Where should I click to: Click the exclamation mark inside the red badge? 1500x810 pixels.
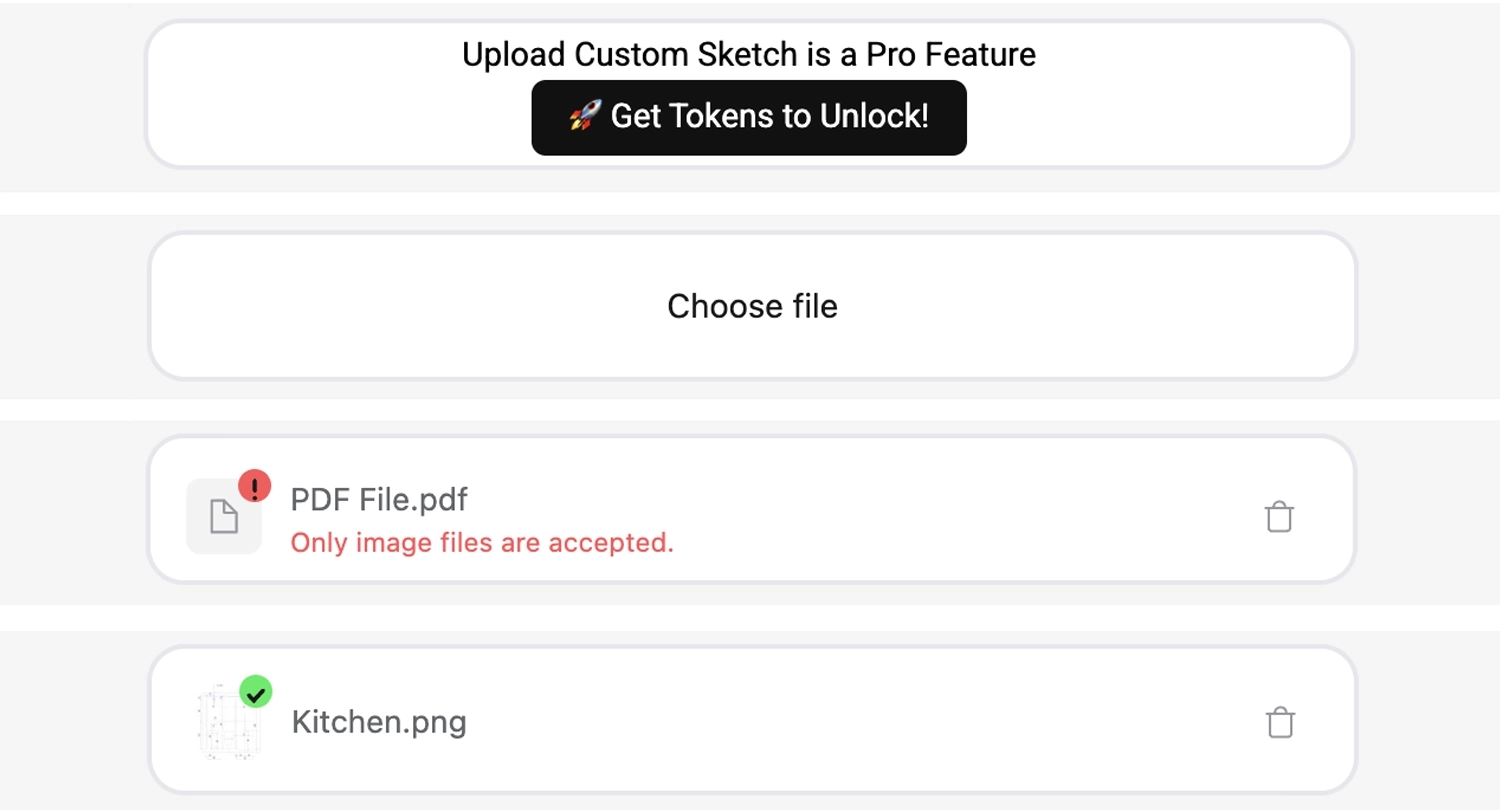point(256,488)
